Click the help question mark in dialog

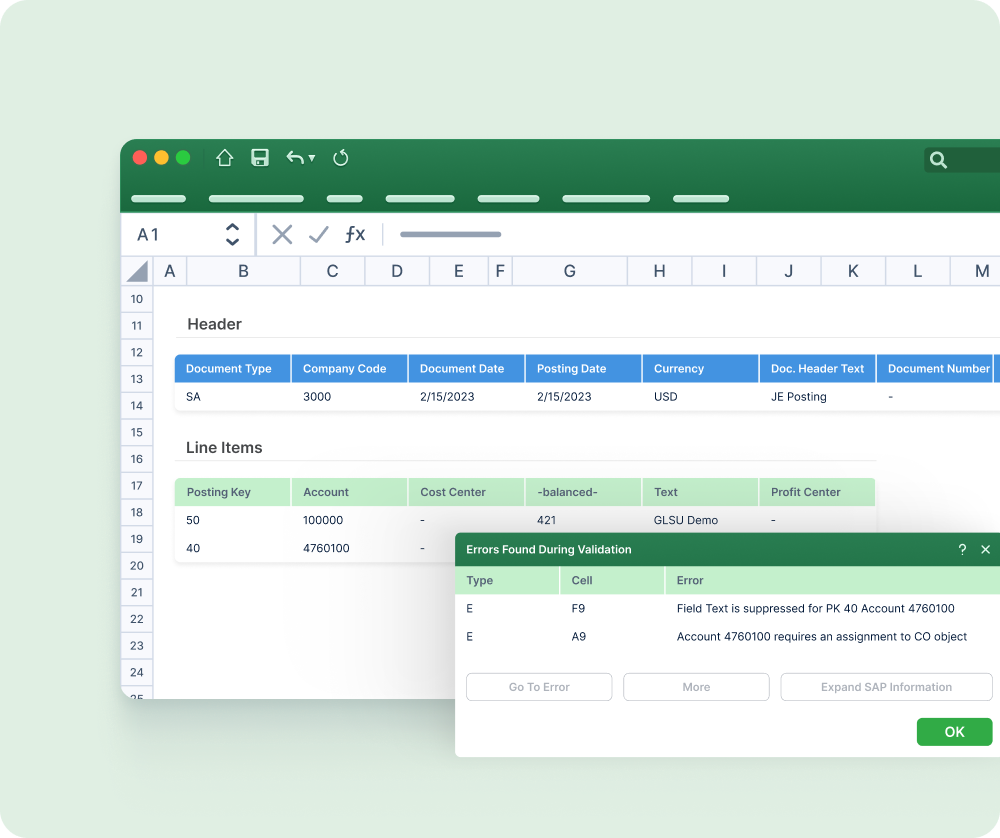[962, 550]
